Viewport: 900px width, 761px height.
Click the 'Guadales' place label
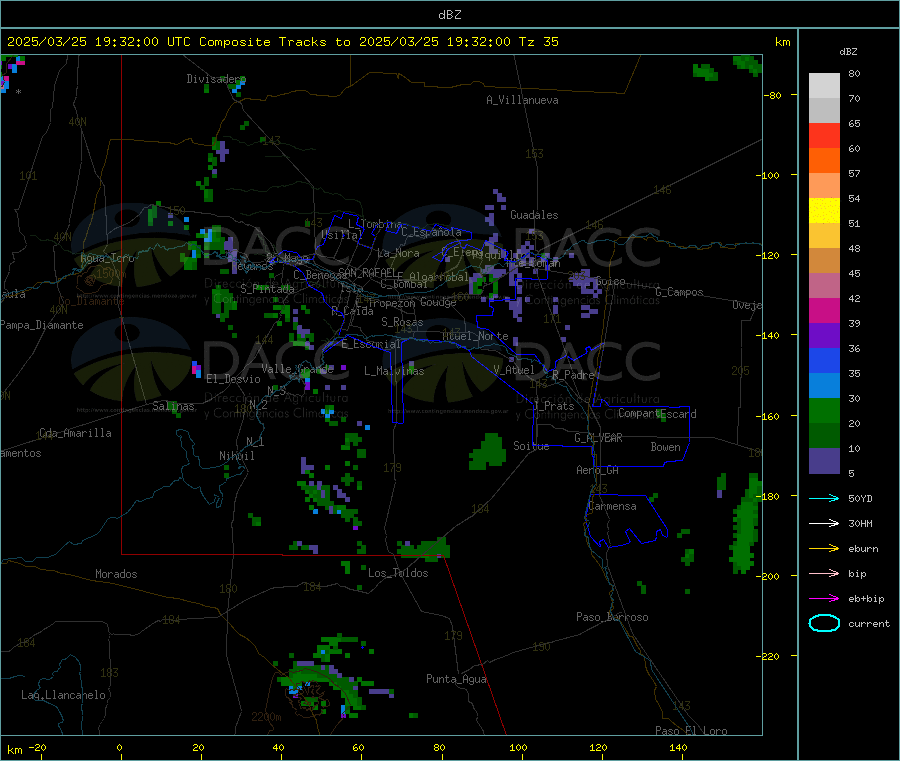click(534, 215)
